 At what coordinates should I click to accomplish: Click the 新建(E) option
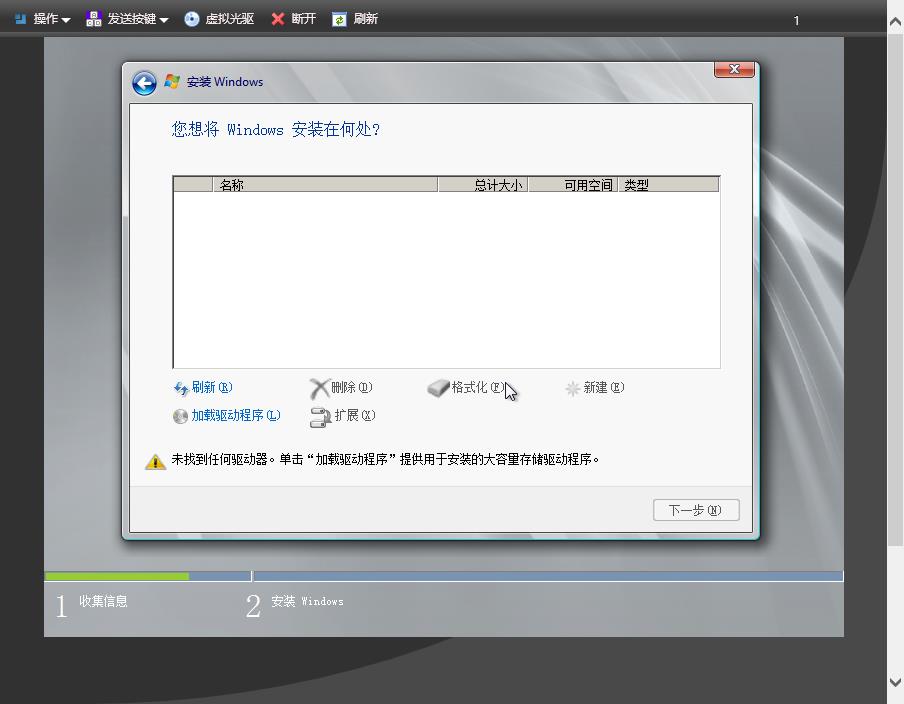pos(594,387)
